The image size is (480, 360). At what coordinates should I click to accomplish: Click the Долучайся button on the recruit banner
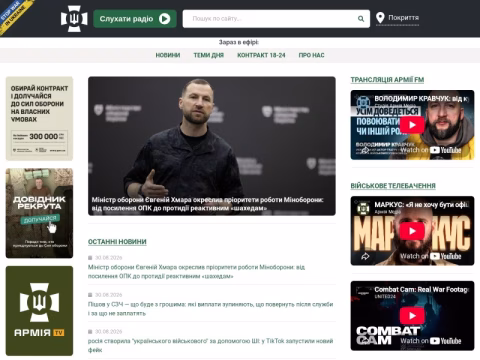coord(40,219)
